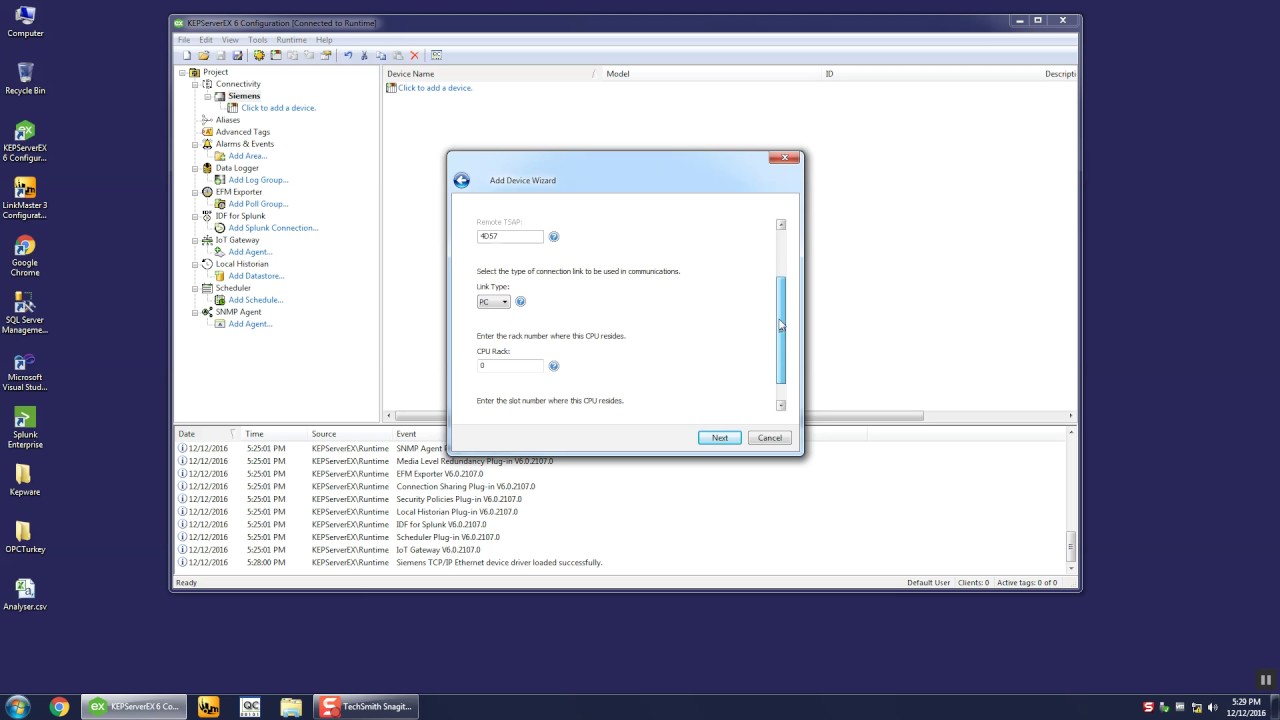Select the IDF for Splunk node
1280x720 pixels.
(x=240, y=216)
